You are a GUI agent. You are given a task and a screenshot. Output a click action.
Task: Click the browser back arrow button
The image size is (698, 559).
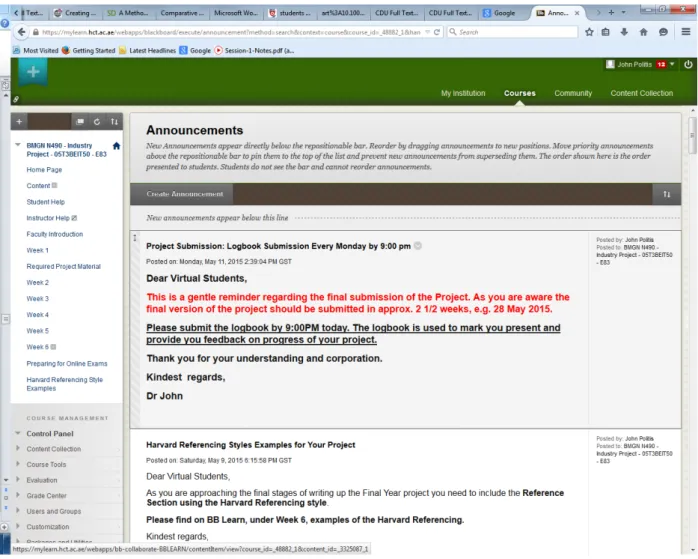pyautogui.click(x=21, y=32)
